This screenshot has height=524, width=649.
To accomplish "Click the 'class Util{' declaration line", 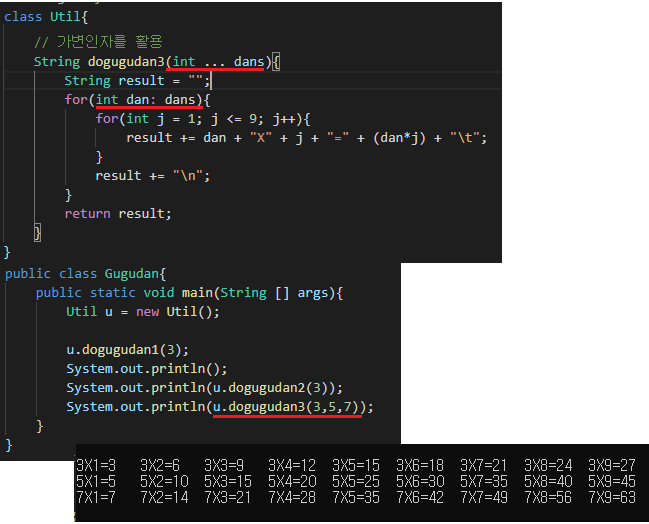I will point(46,17).
